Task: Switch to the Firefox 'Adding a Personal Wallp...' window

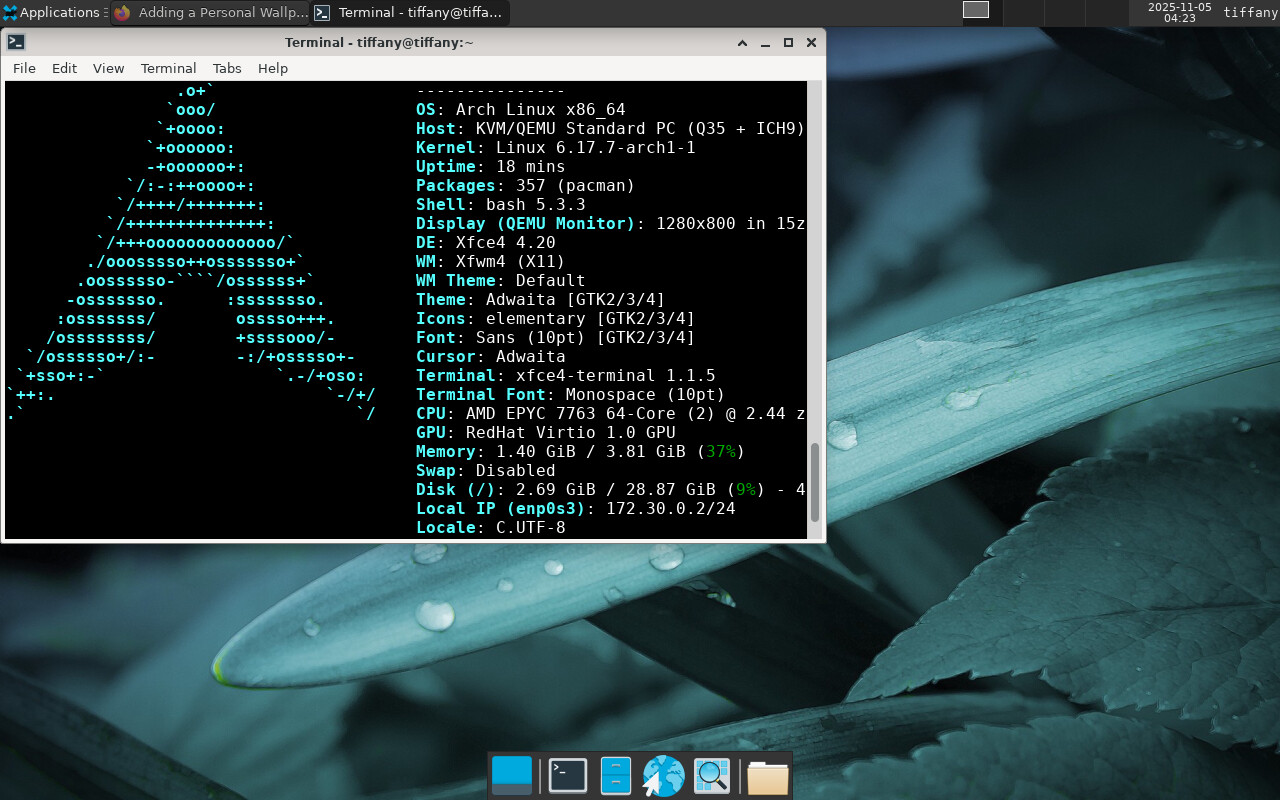Action: [x=210, y=13]
